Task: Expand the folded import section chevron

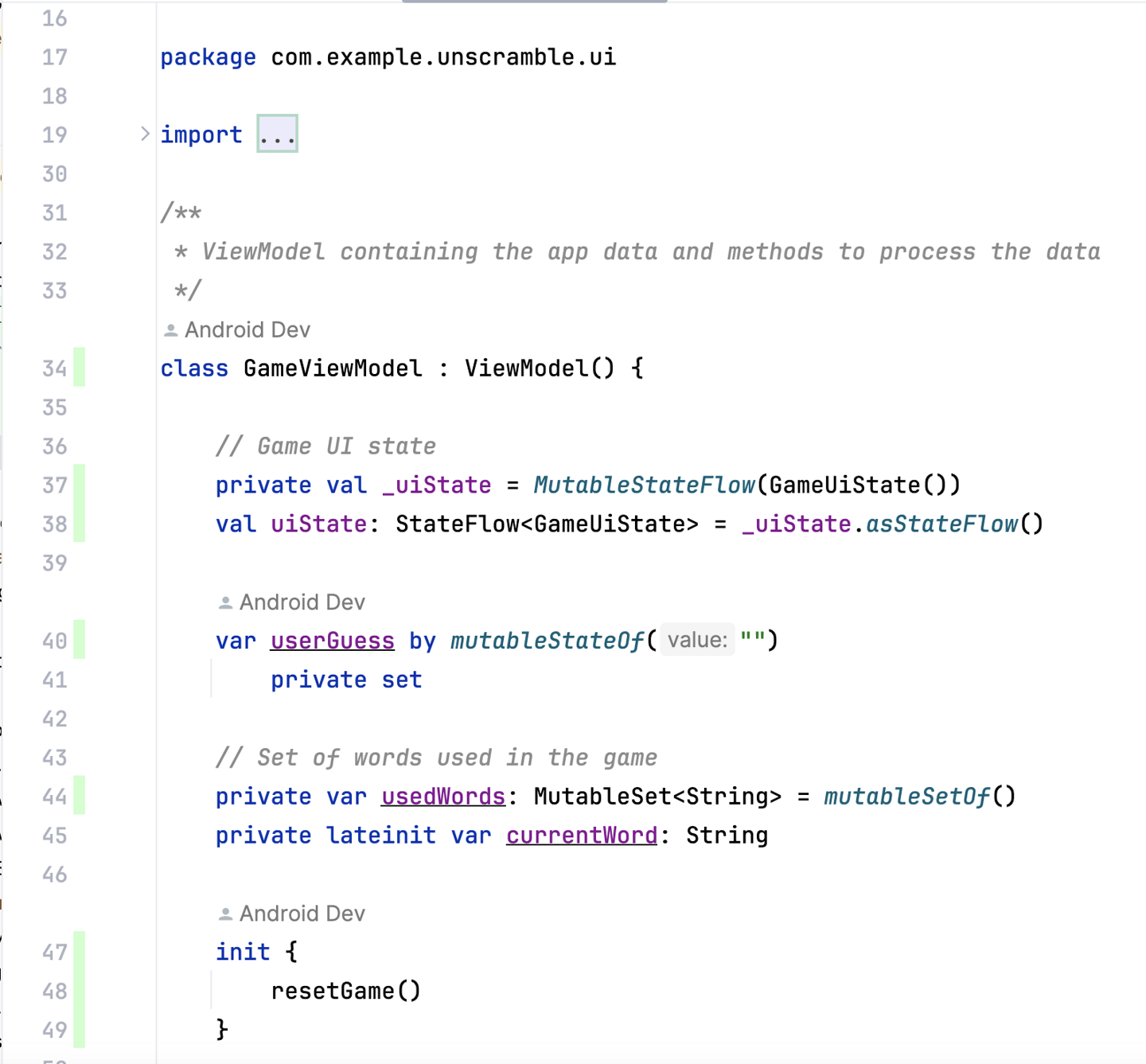Action: pos(145,134)
